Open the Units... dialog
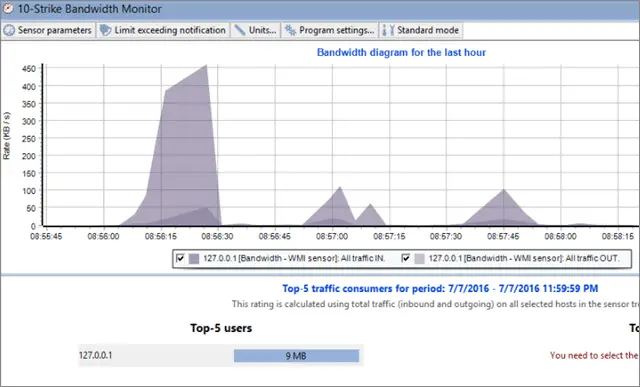 [x=256, y=30]
